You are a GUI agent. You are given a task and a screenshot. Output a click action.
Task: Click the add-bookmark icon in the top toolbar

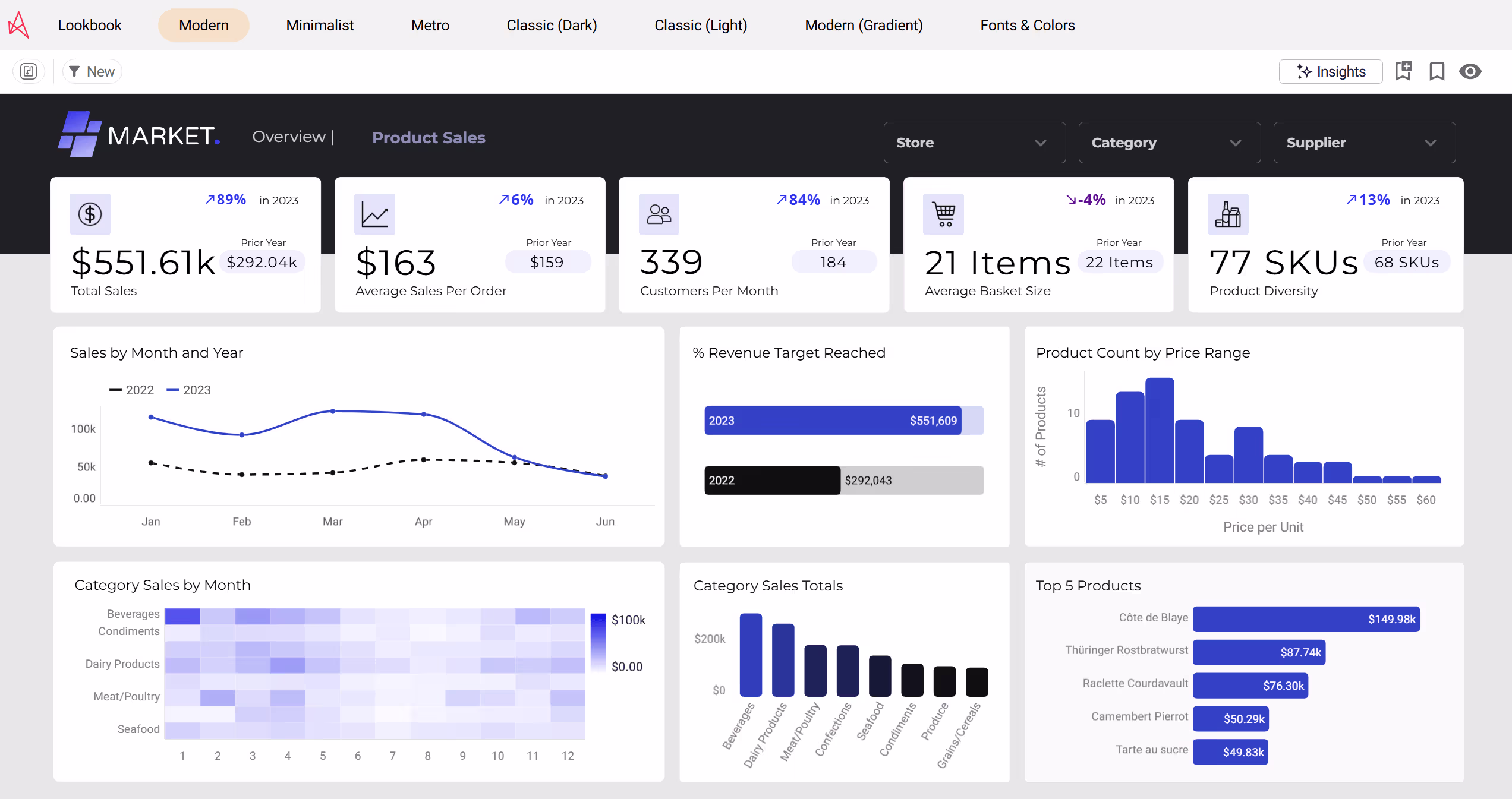[1403, 71]
